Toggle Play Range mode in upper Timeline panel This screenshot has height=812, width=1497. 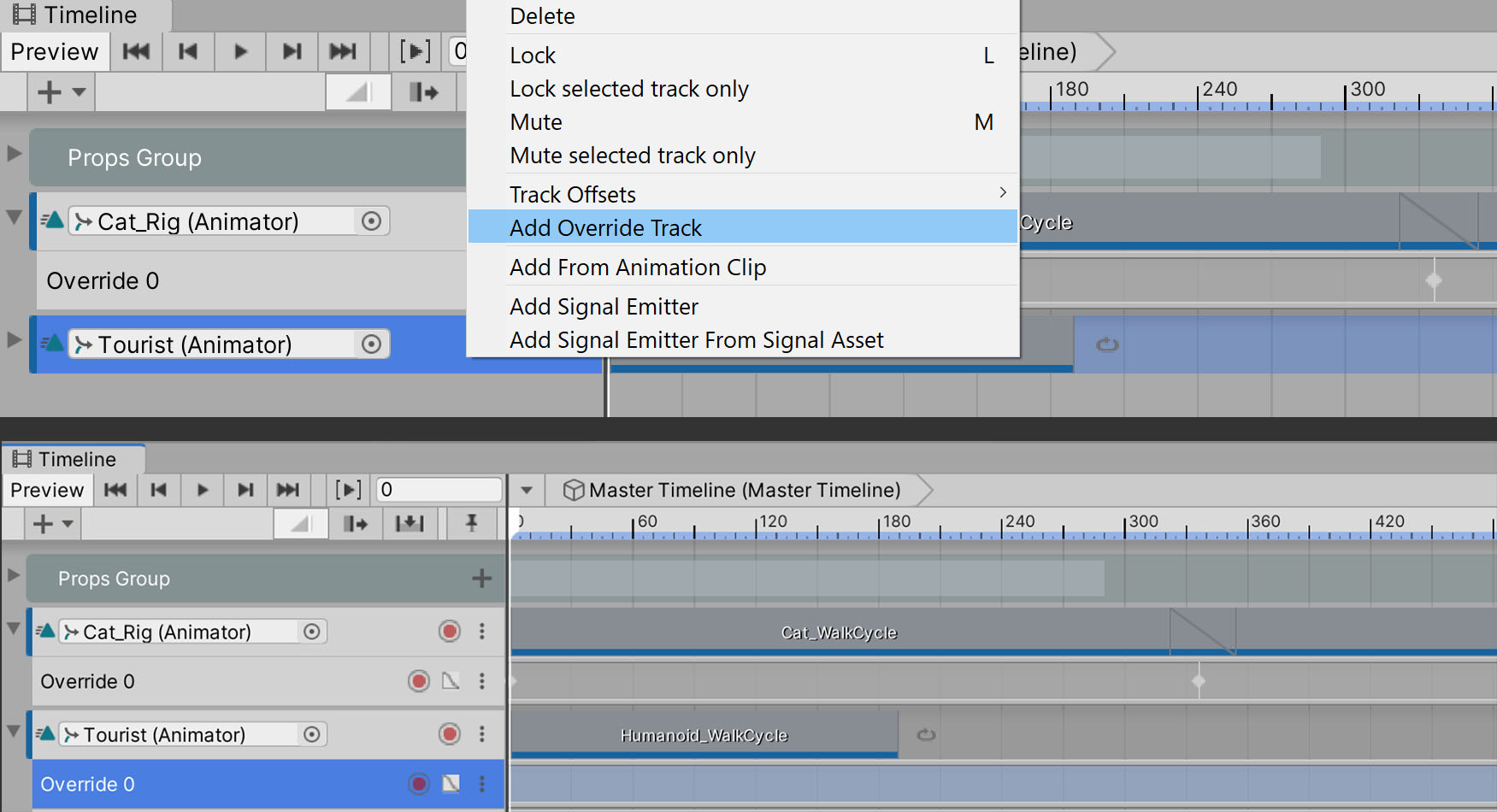pos(416,52)
